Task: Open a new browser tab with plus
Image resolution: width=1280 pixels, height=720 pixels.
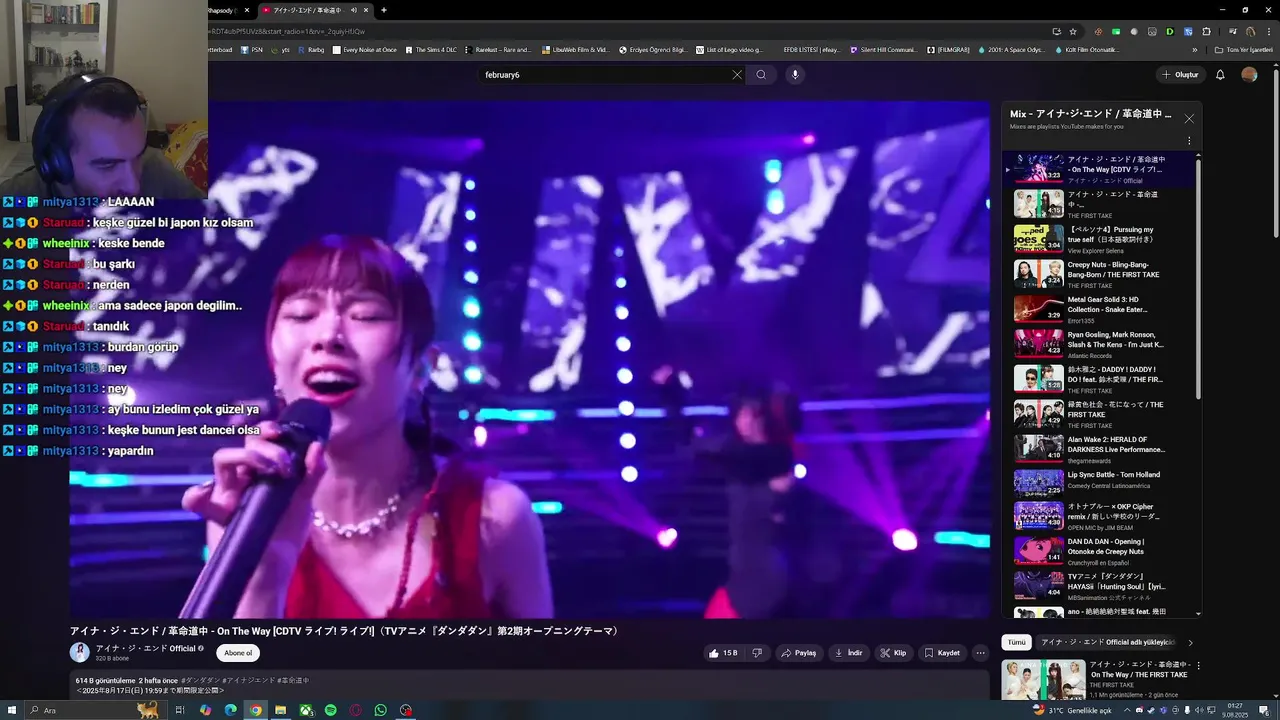Action: (x=384, y=10)
